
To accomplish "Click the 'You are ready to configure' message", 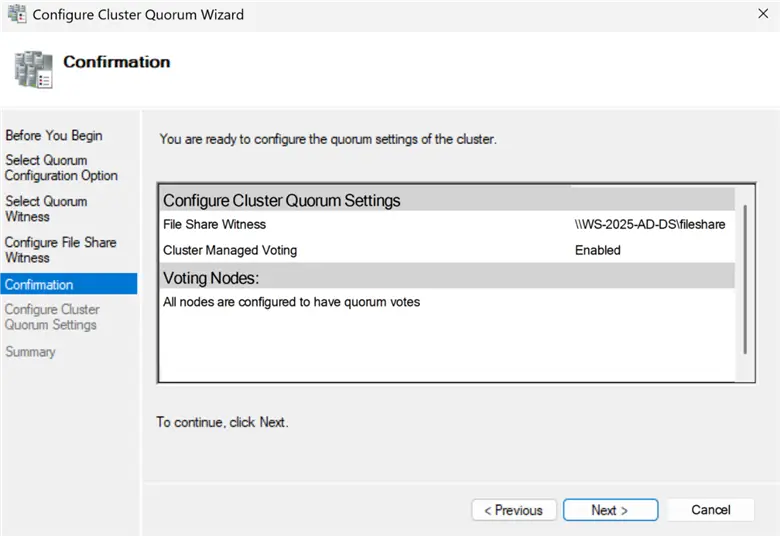I will coord(328,139).
